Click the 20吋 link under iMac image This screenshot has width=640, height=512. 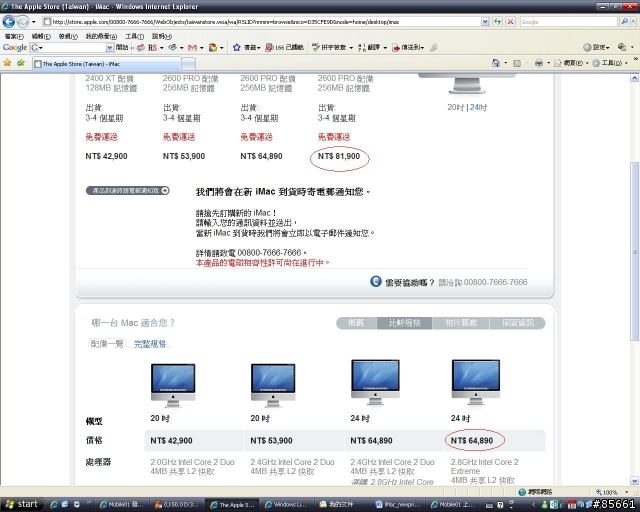point(456,107)
